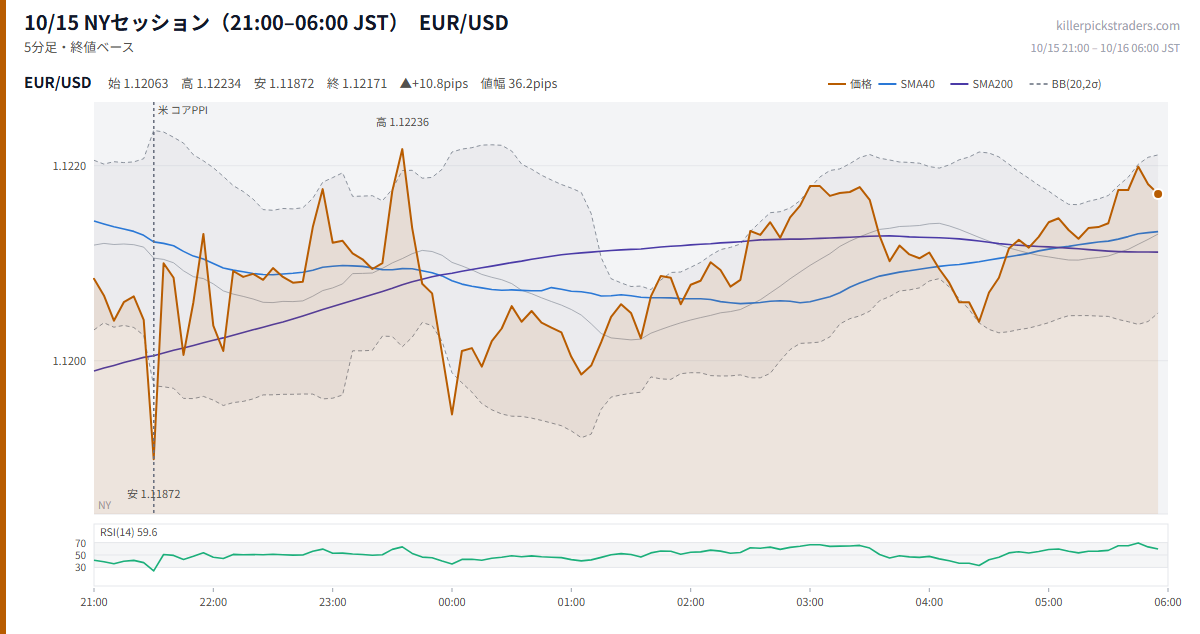
Task: Click the RSI(14) 59.6 label
Action: 127,532
